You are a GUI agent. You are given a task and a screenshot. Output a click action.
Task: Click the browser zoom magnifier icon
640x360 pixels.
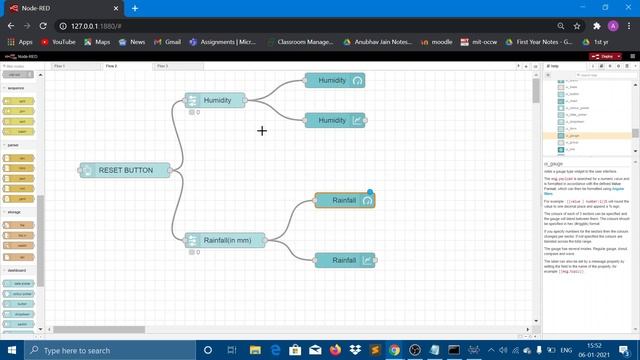pos(560,26)
